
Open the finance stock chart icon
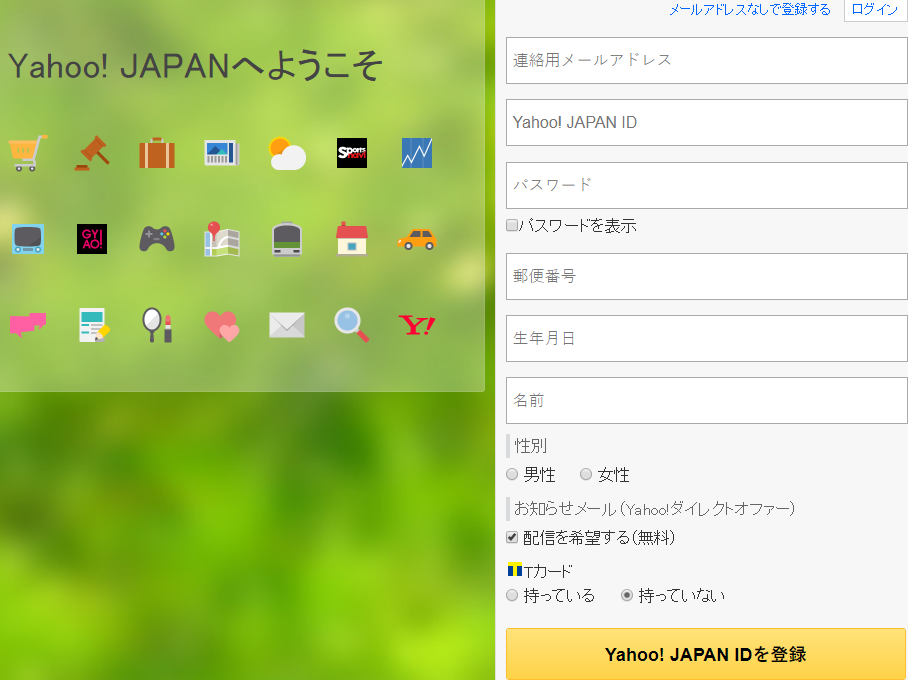coord(417,153)
